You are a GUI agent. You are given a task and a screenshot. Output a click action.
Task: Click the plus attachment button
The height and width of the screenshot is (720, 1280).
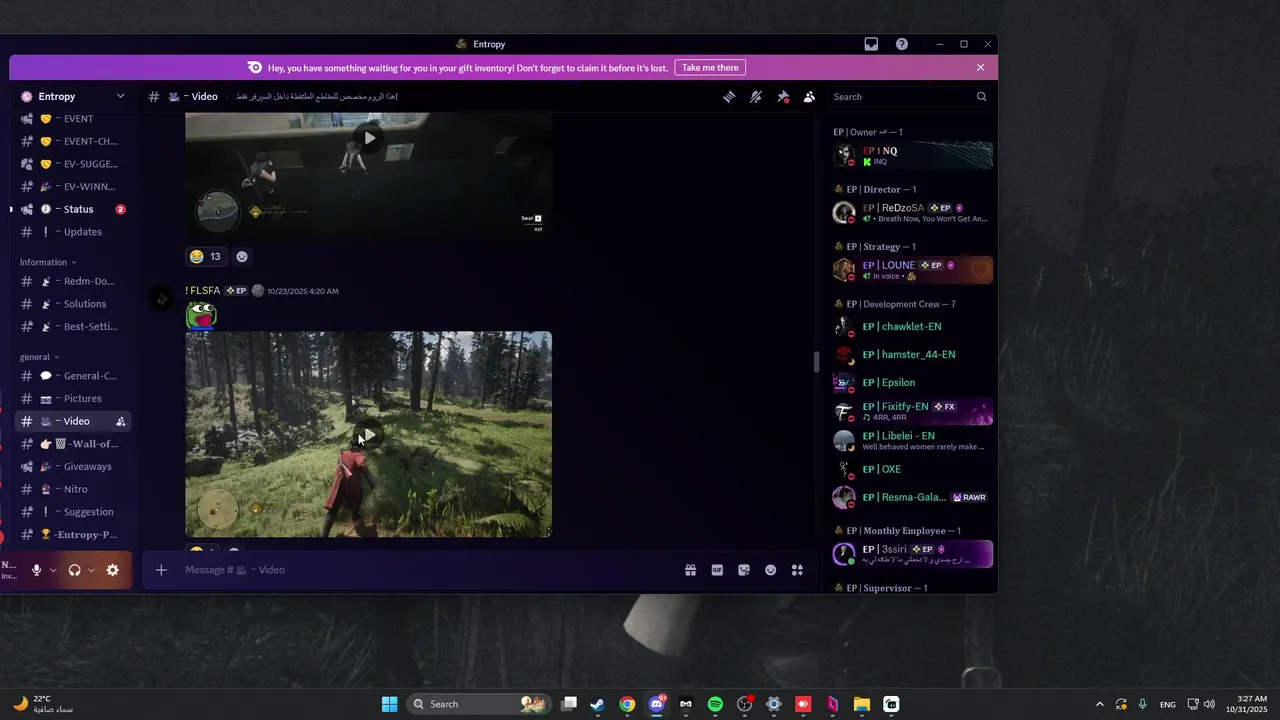tap(161, 570)
